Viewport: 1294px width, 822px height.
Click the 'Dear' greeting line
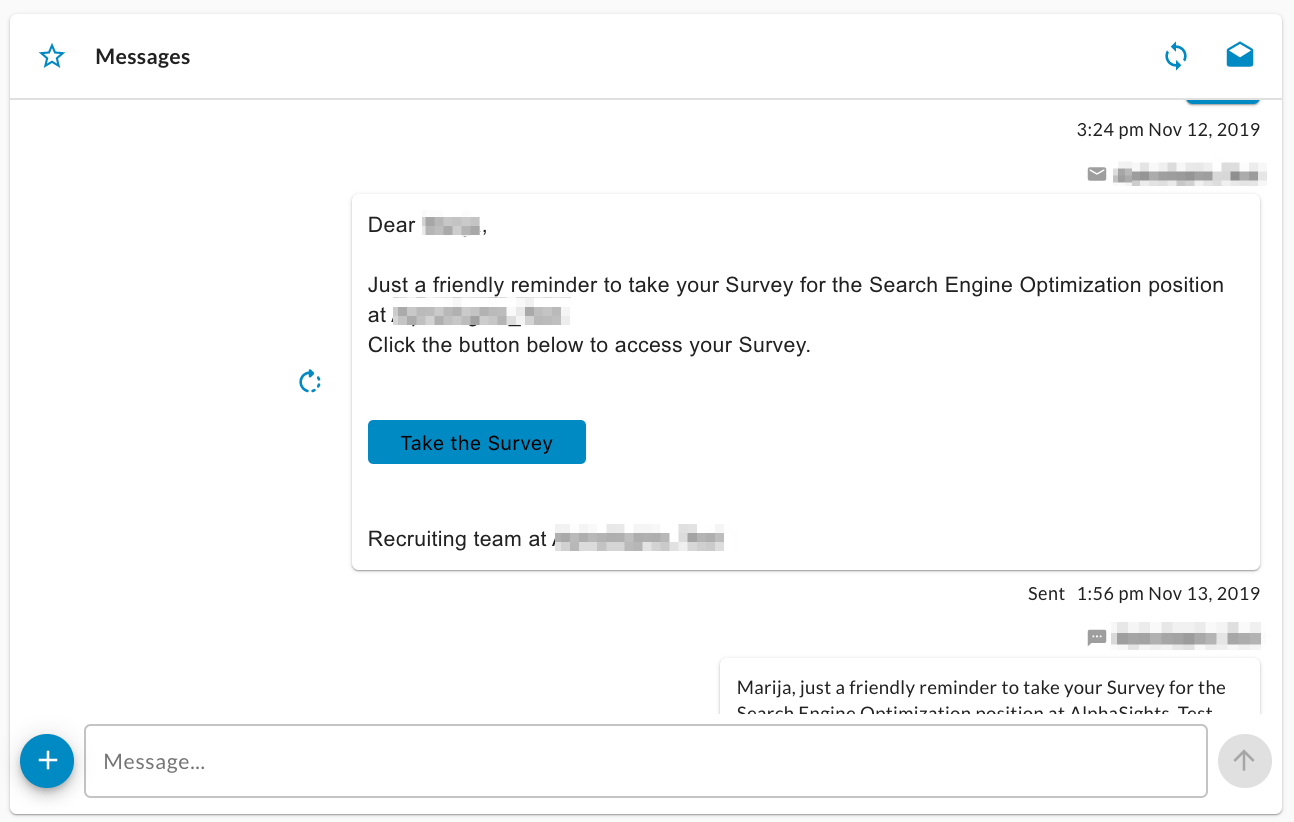tap(427, 225)
